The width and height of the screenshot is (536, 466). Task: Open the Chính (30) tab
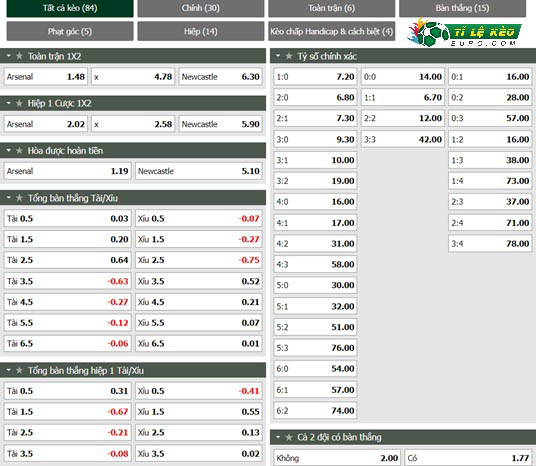coord(201,8)
